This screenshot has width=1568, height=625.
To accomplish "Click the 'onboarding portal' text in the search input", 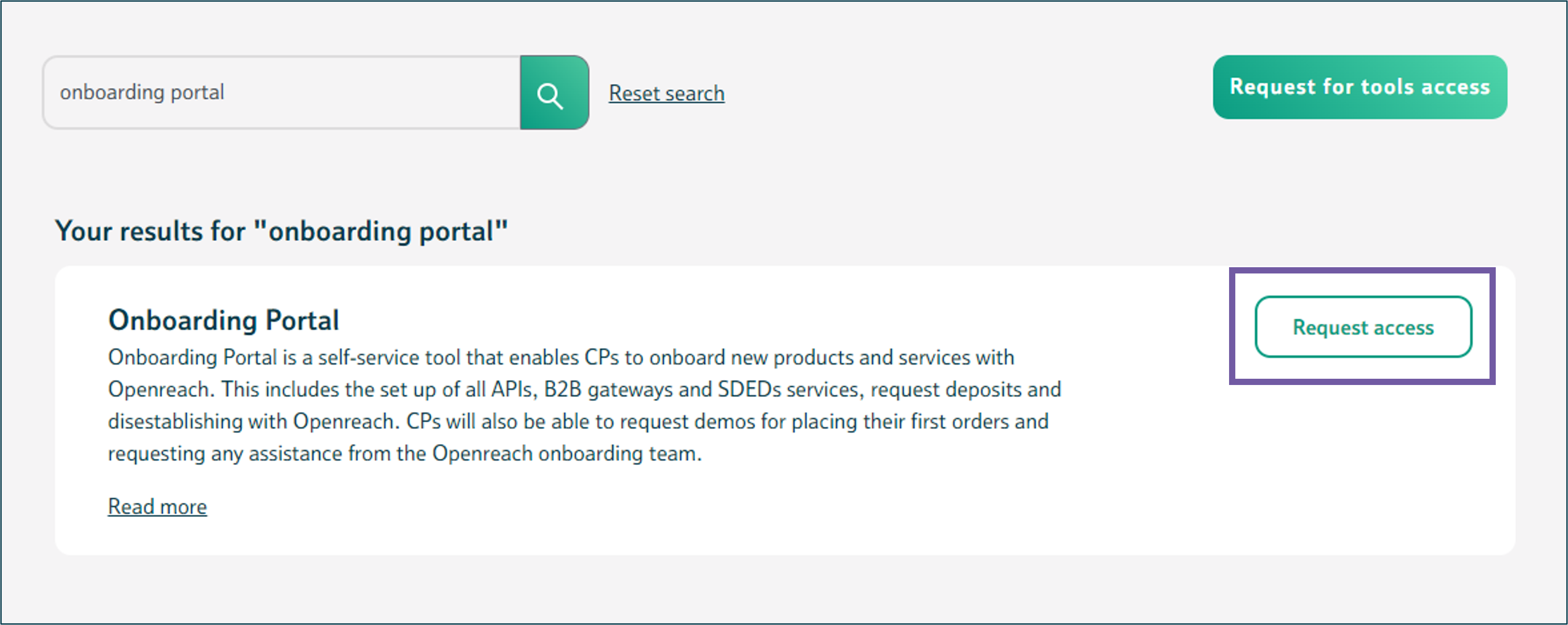I will [x=142, y=93].
